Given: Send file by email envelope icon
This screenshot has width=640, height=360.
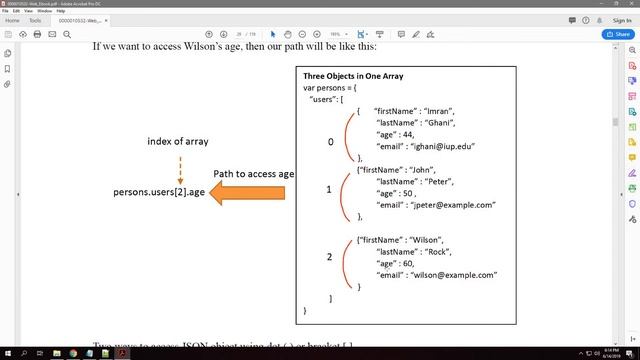Looking at the screenshot, I should coord(52,34).
